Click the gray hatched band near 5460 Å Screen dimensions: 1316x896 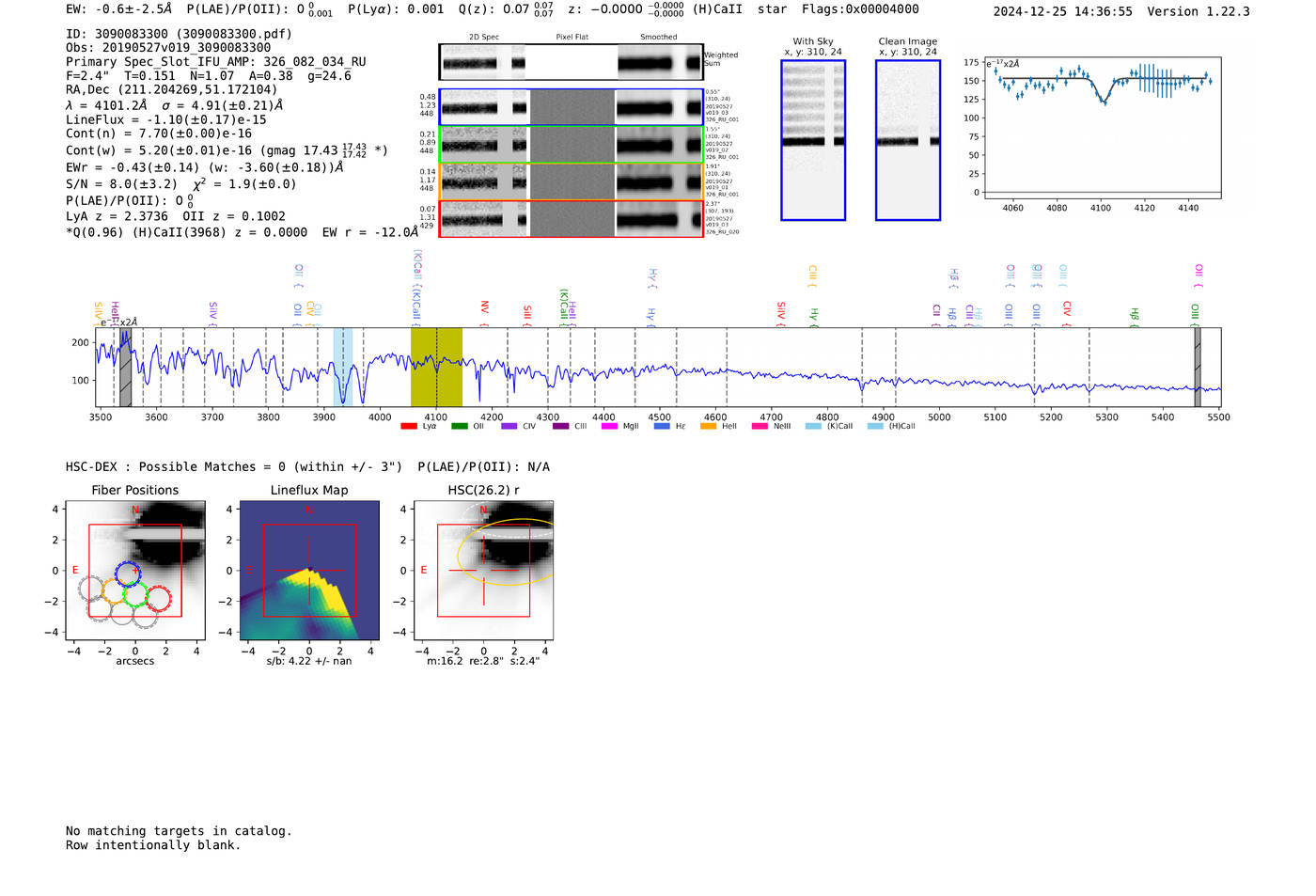[x=1198, y=367]
